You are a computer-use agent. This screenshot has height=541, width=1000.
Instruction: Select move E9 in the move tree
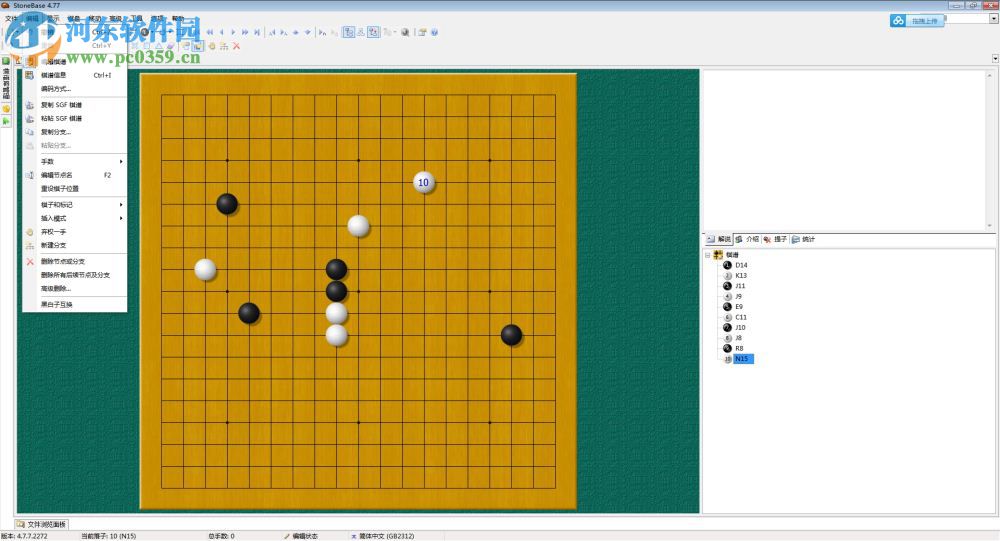tap(739, 307)
